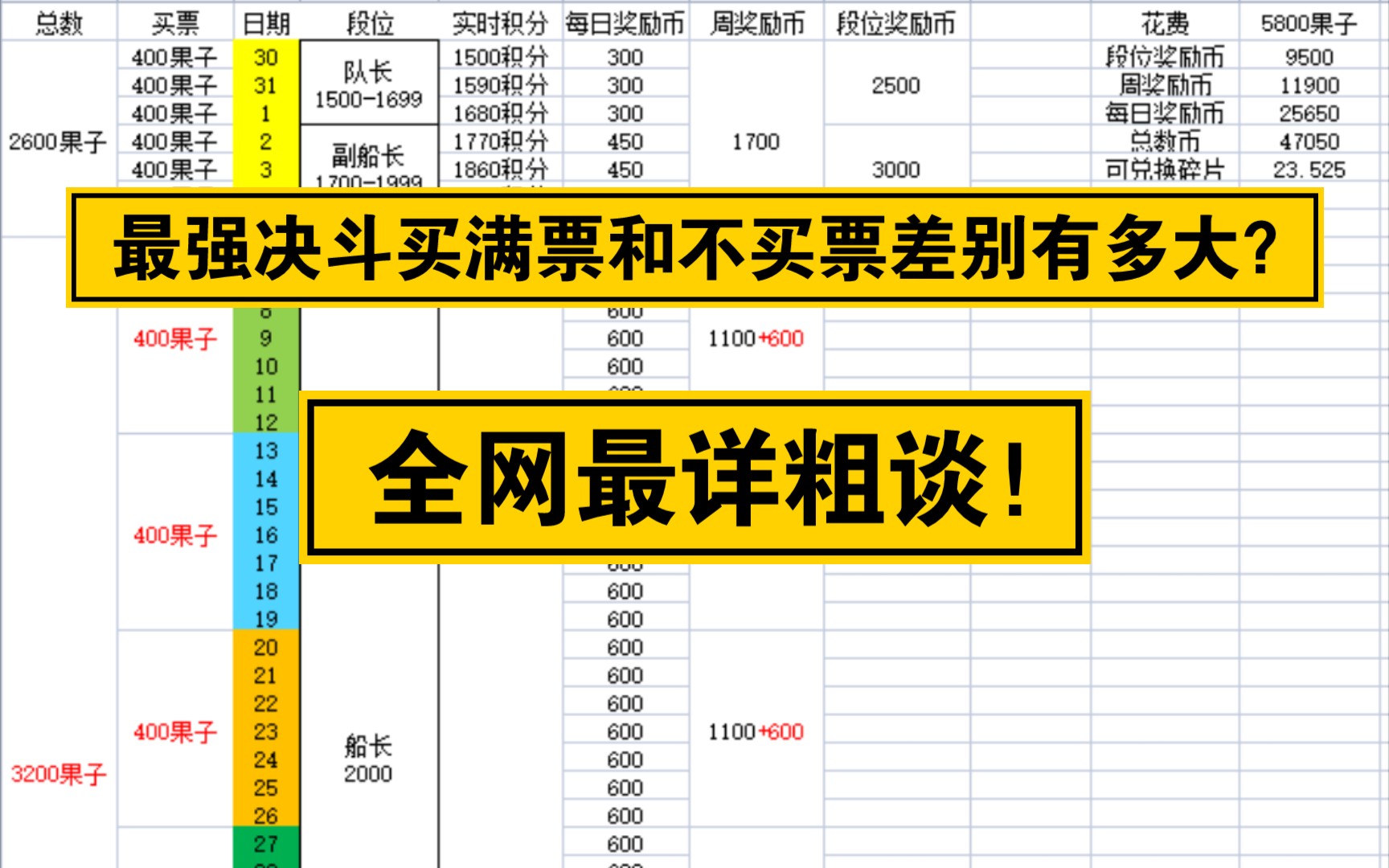The width and height of the screenshot is (1389, 868).
Task: Click the yellow date cell 31
Action: (266, 85)
